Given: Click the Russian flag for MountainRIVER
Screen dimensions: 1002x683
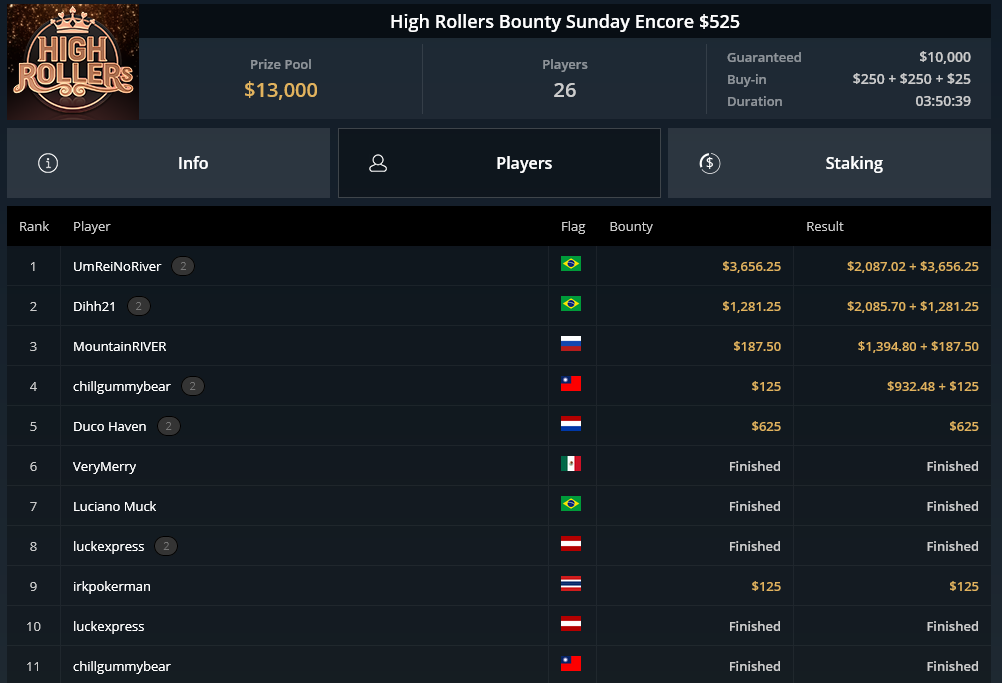Looking at the screenshot, I should coord(571,344).
